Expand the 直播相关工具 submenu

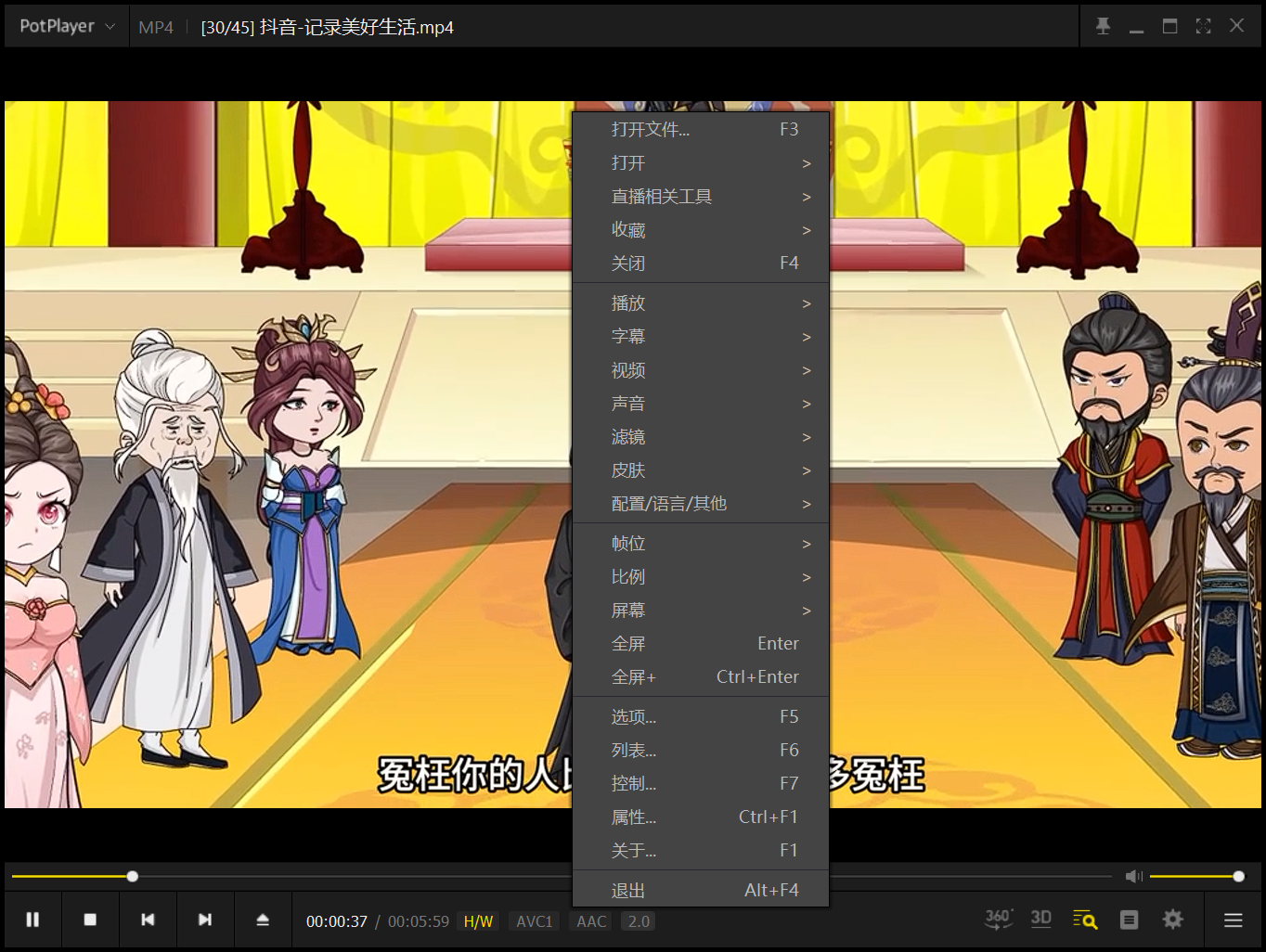click(x=701, y=197)
